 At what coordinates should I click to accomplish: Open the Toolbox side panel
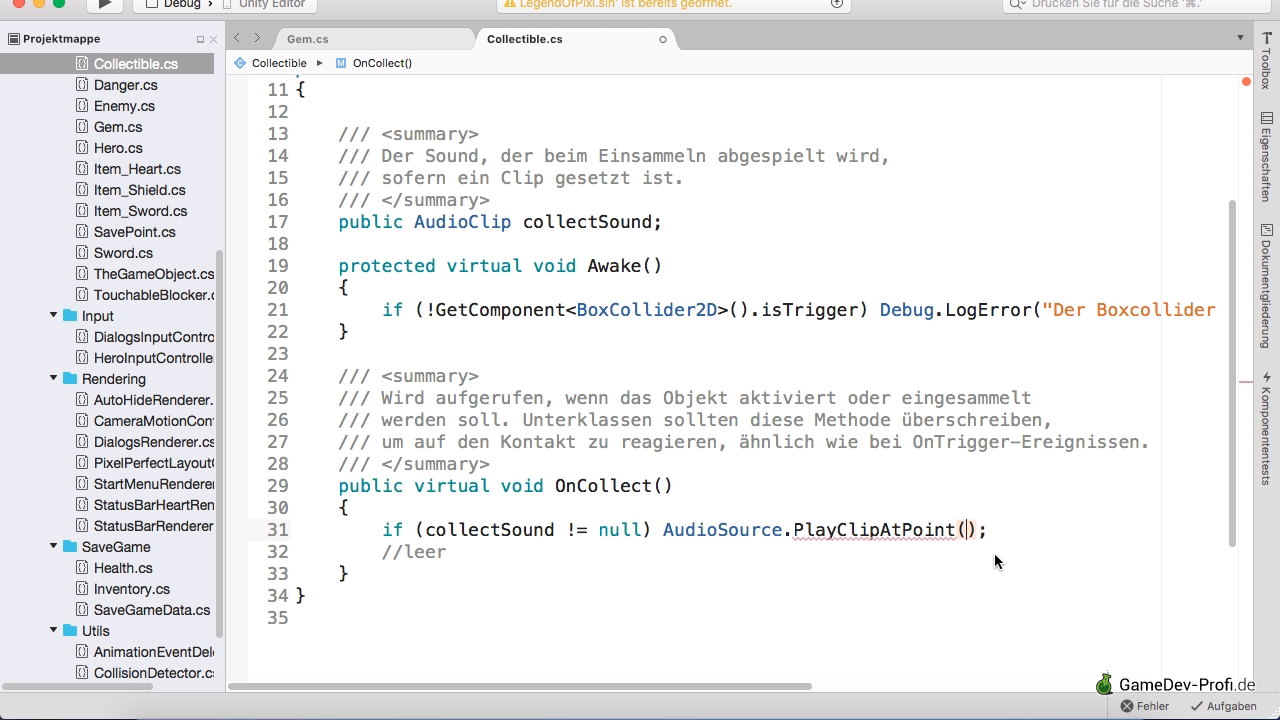point(1266,62)
